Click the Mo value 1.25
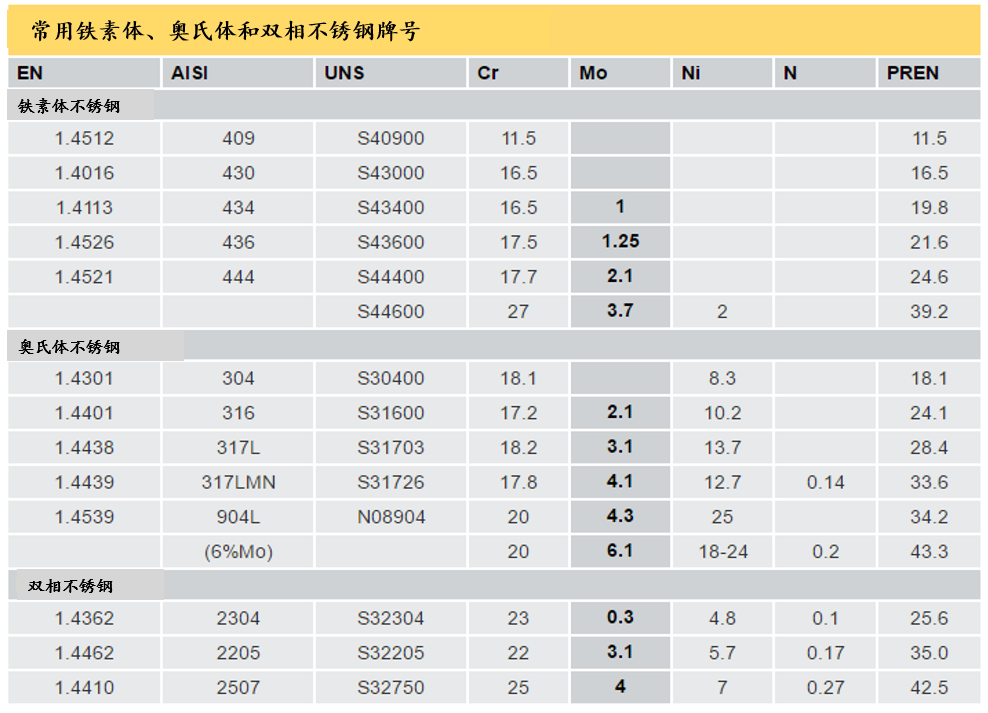Screen dimensions: 988x713 click(620, 241)
